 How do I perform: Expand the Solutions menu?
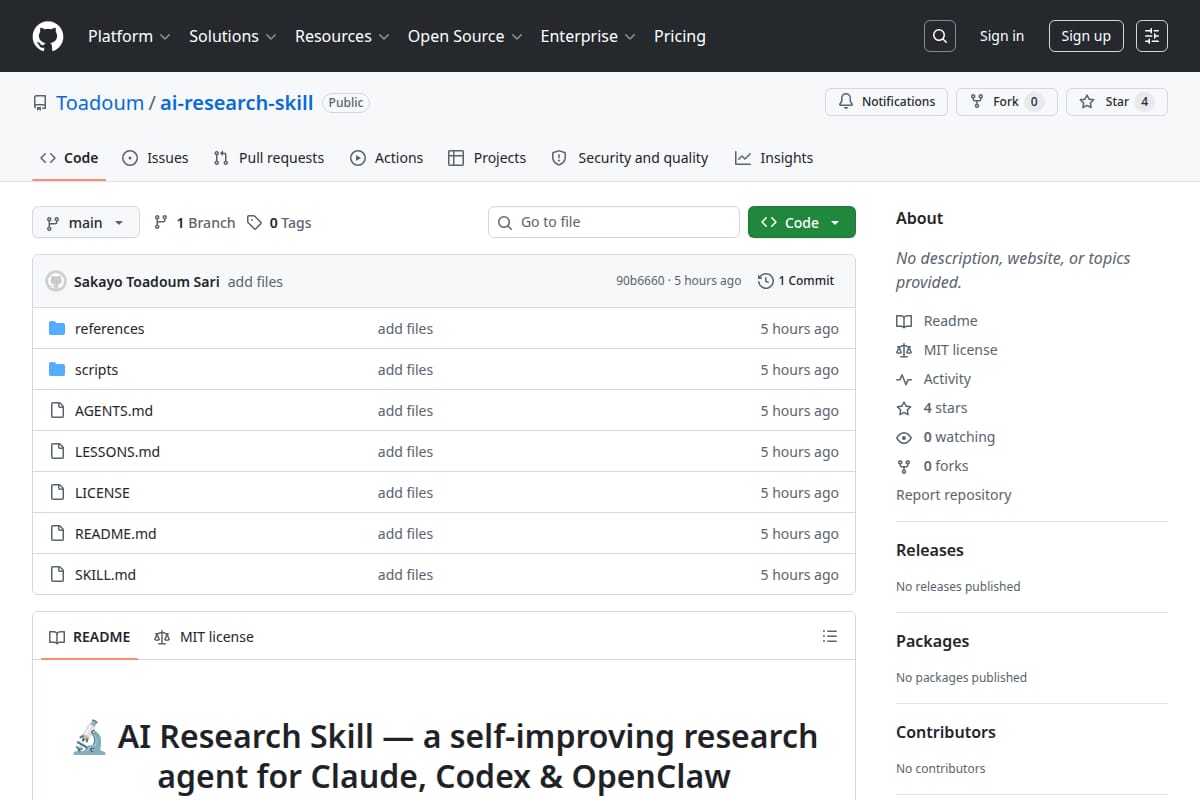click(x=232, y=36)
